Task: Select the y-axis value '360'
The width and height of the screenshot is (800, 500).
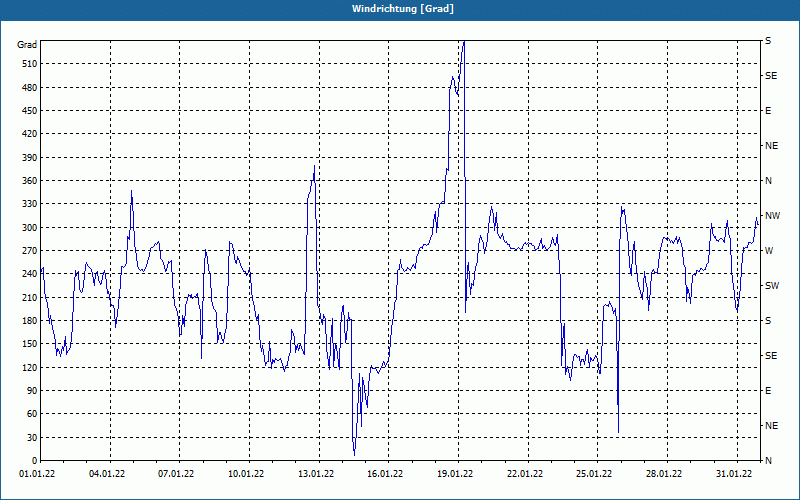Action: point(30,181)
